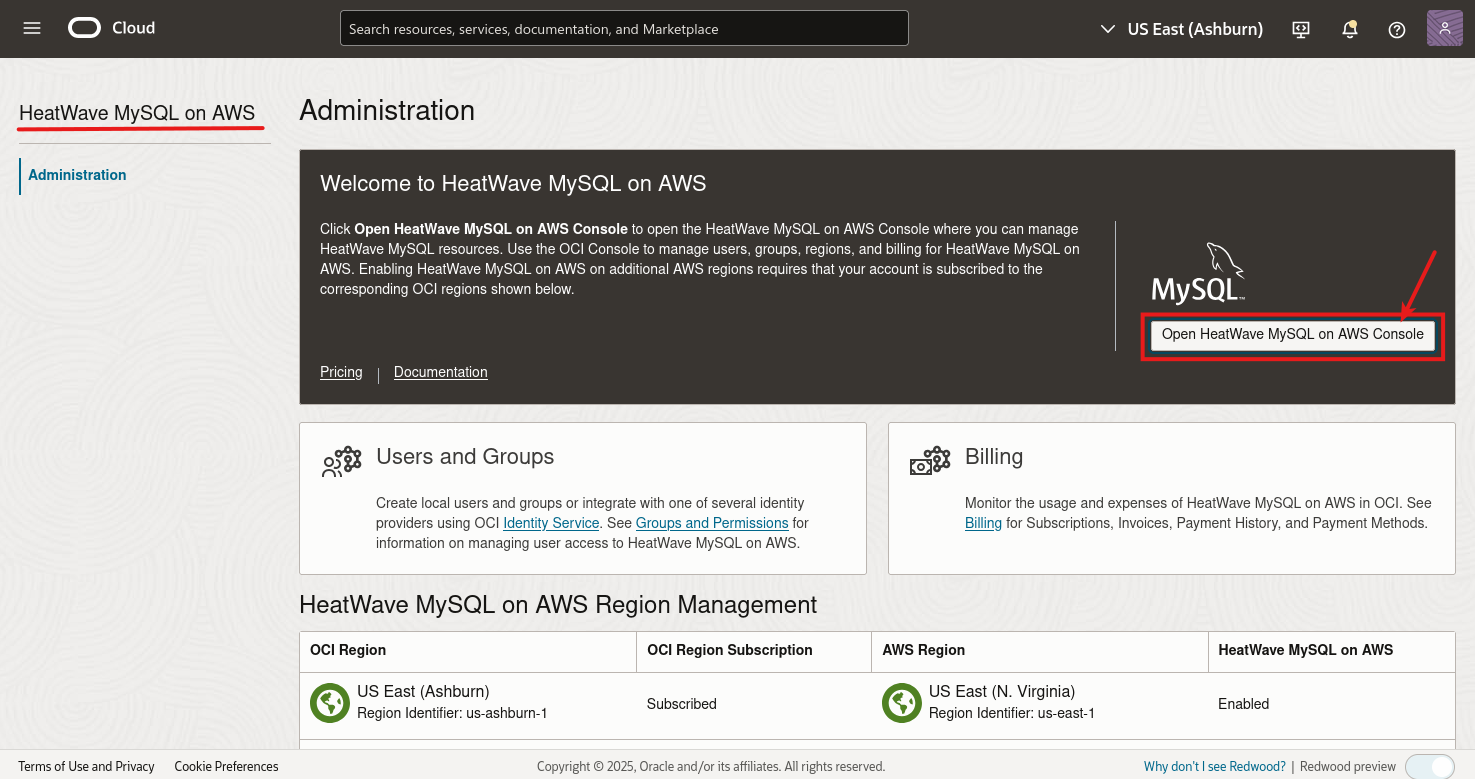Follow the Identity Service link
This screenshot has width=1475, height=779.
point(551,523)
